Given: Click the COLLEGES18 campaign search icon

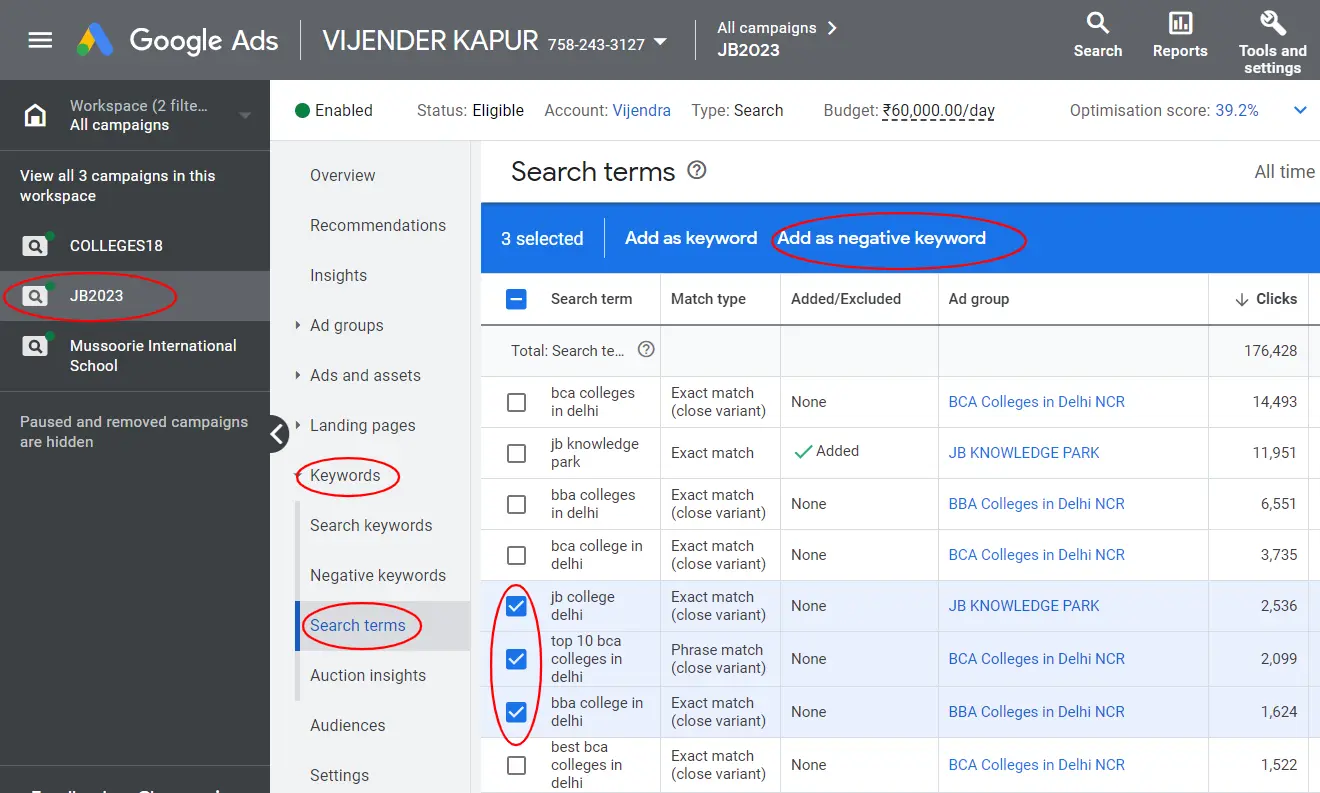Looking at the screenshot, I should point(36,246).
